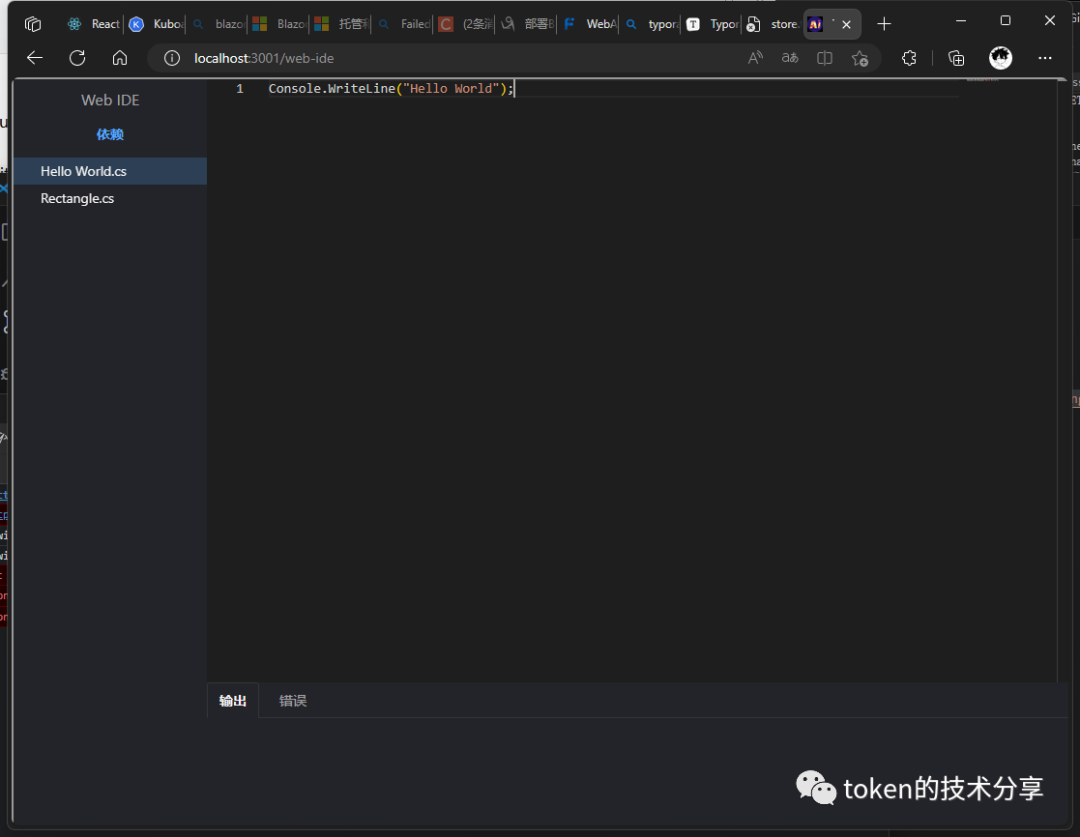Open the browser settings and more menu
The image size is (1080, 837).
point(1045,58)
